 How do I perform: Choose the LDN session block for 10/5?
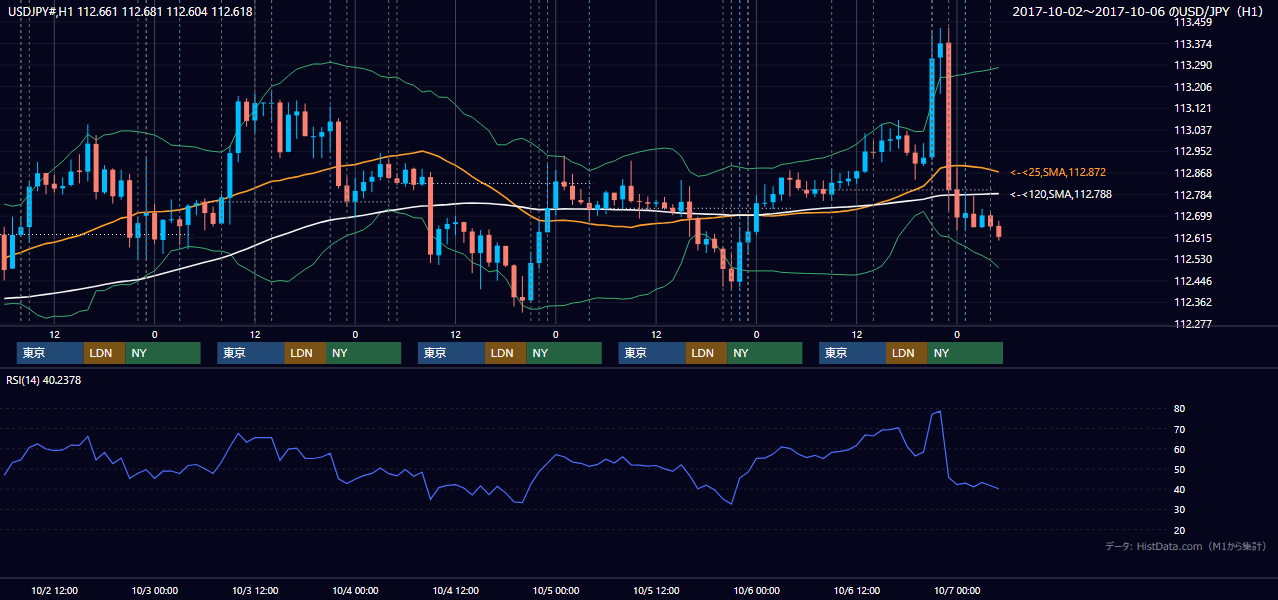[x=706, y=353]
